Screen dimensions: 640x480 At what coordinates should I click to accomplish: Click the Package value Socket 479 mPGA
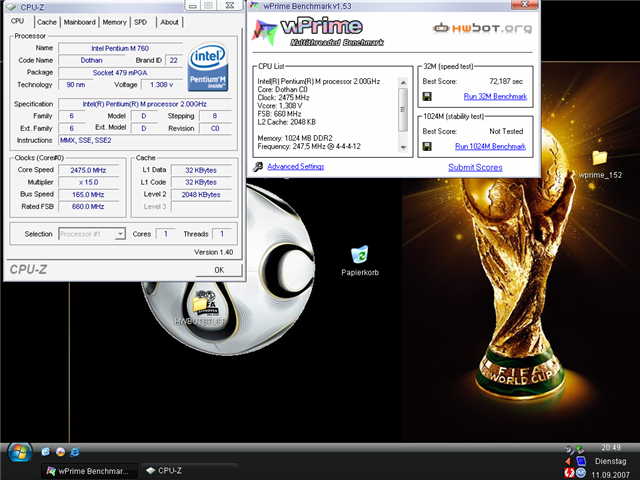(120, 73)
